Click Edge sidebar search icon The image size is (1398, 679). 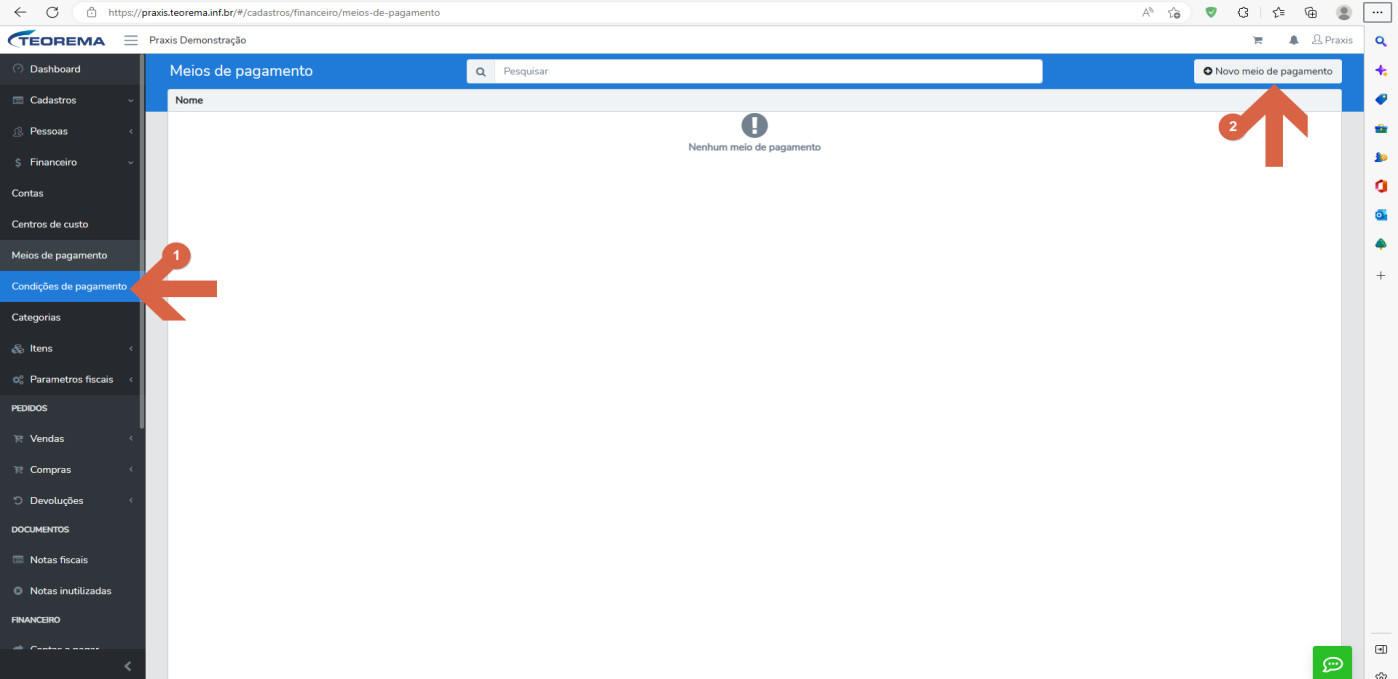pyautogui.click(x=1381, y=41)
